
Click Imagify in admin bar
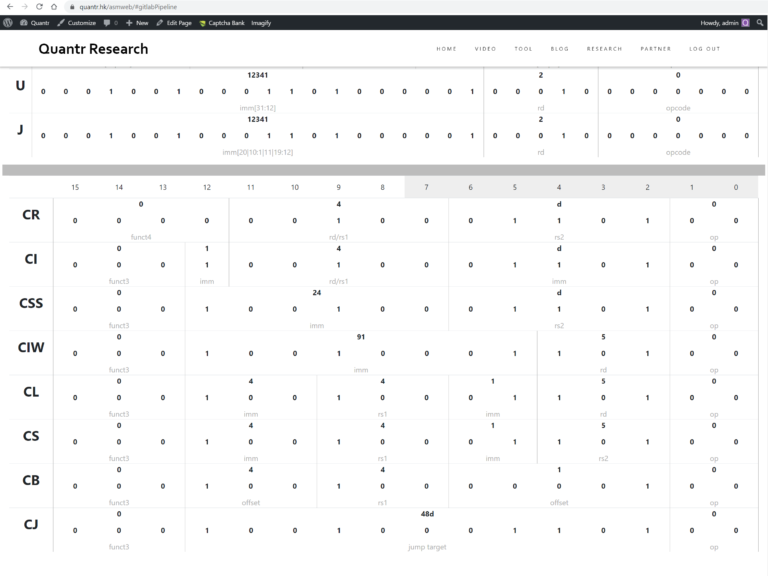tap(261, 23)
